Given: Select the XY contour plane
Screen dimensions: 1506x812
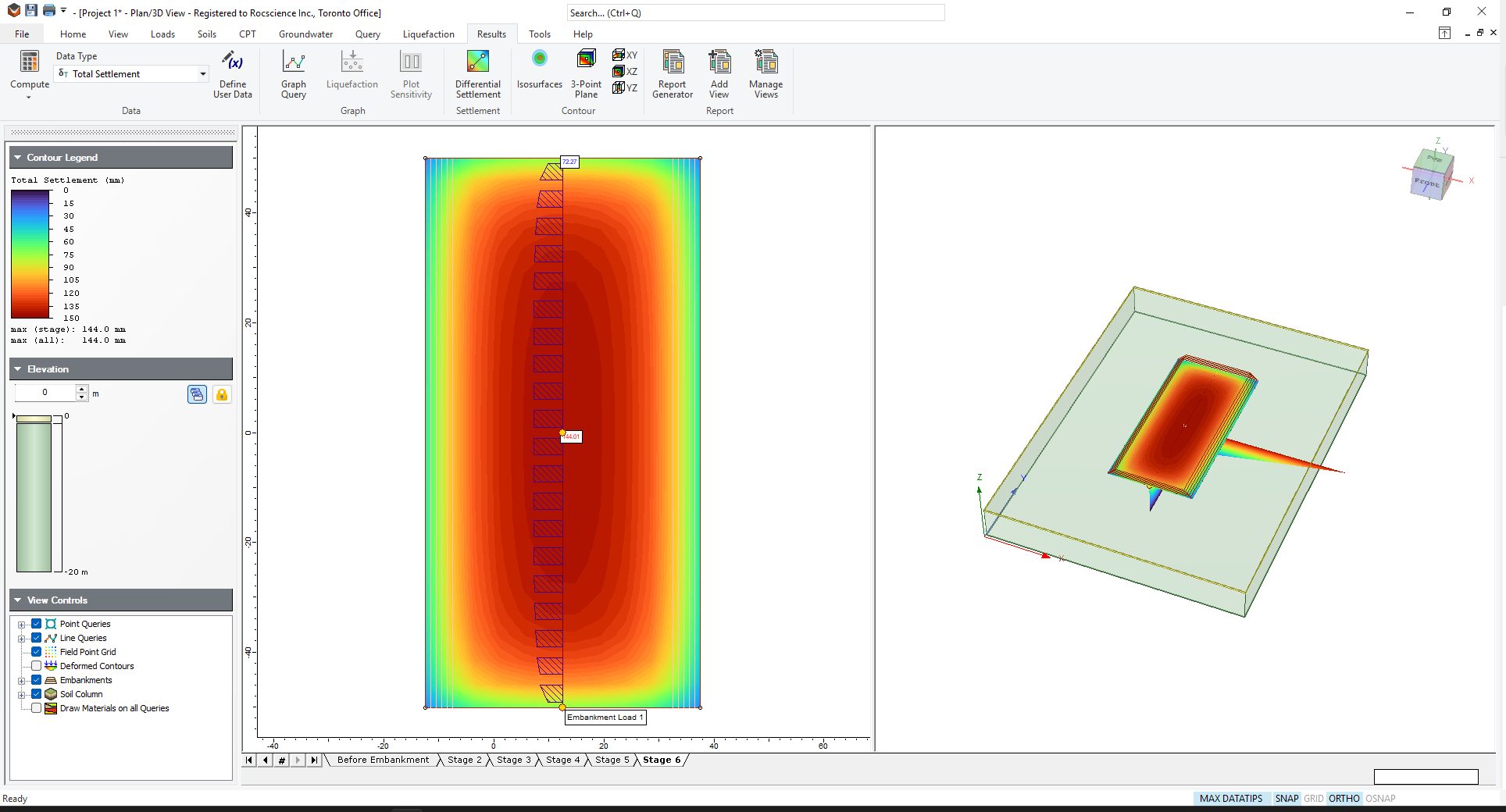Looking at the screenshot, I should (x=625, y=55).
